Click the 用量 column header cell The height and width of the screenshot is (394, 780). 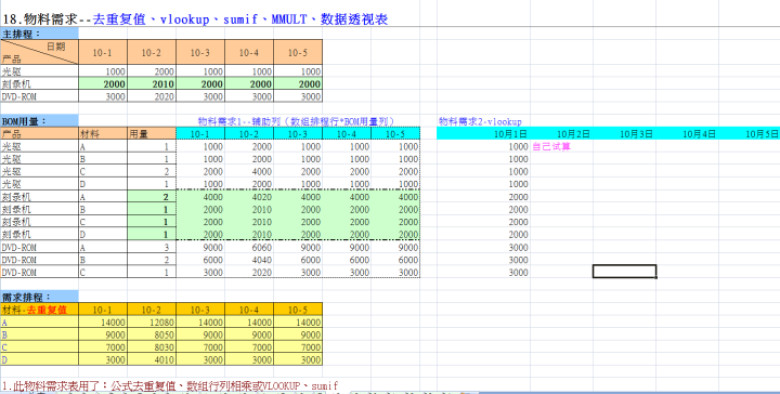151,133
